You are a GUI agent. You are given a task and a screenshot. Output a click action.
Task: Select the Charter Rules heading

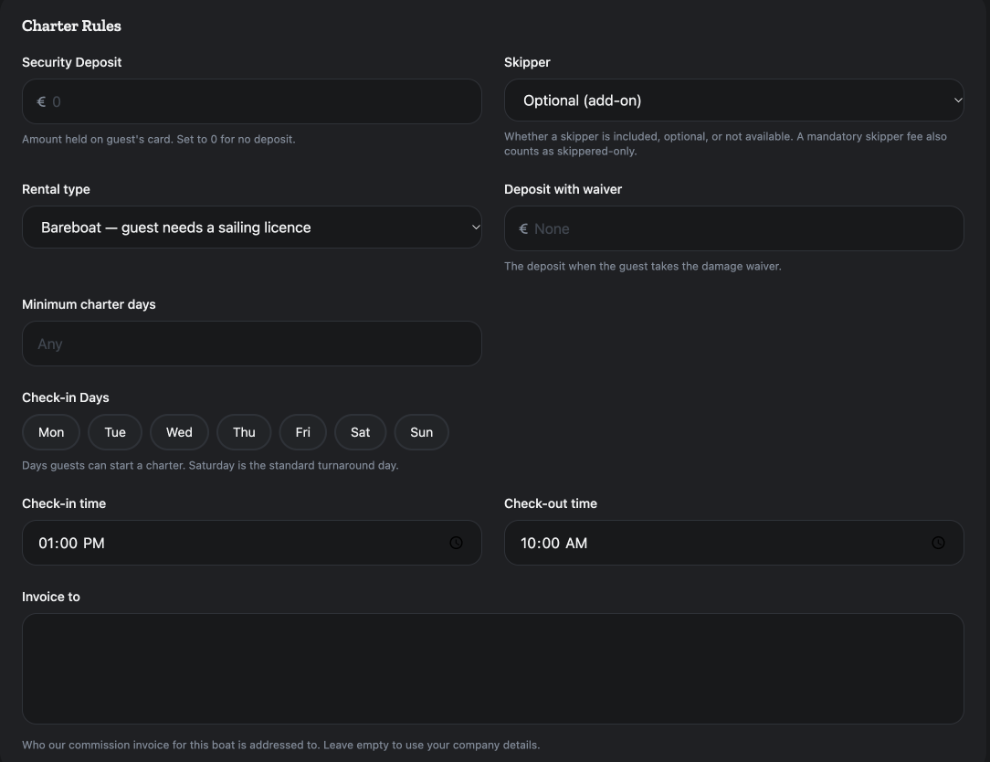[x=71, y=26]
